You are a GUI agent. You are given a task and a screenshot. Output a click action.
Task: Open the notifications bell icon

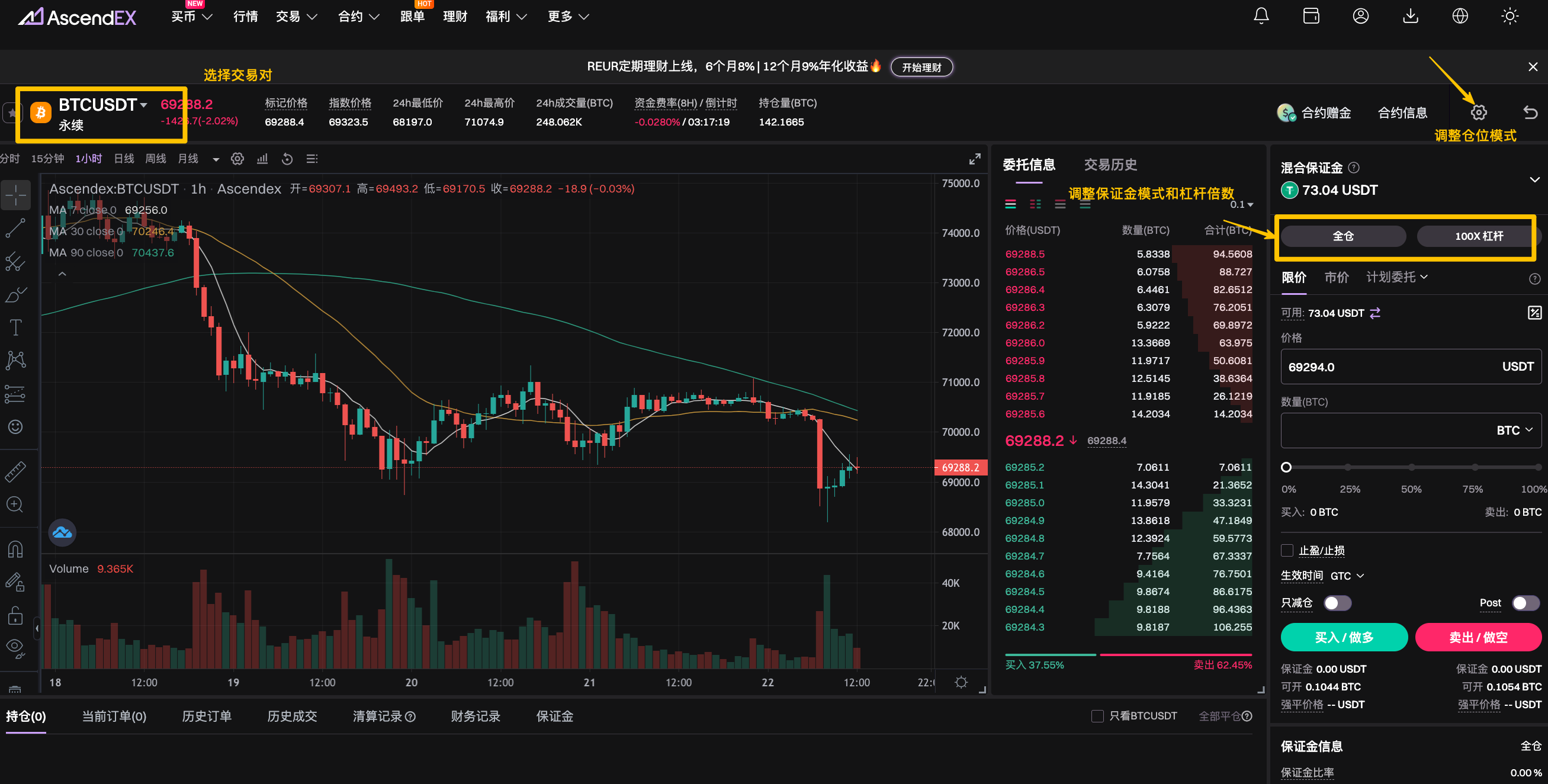coord(1261,16)
